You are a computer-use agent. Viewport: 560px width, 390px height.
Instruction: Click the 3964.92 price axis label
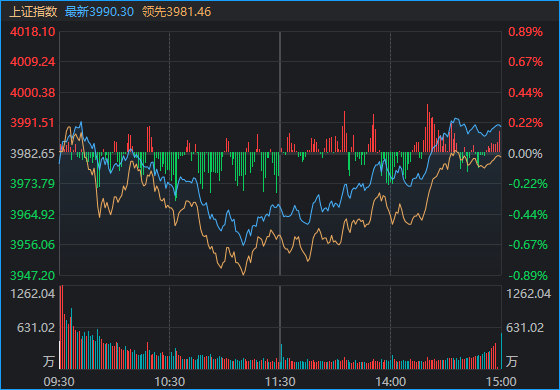tap(32, 215)
